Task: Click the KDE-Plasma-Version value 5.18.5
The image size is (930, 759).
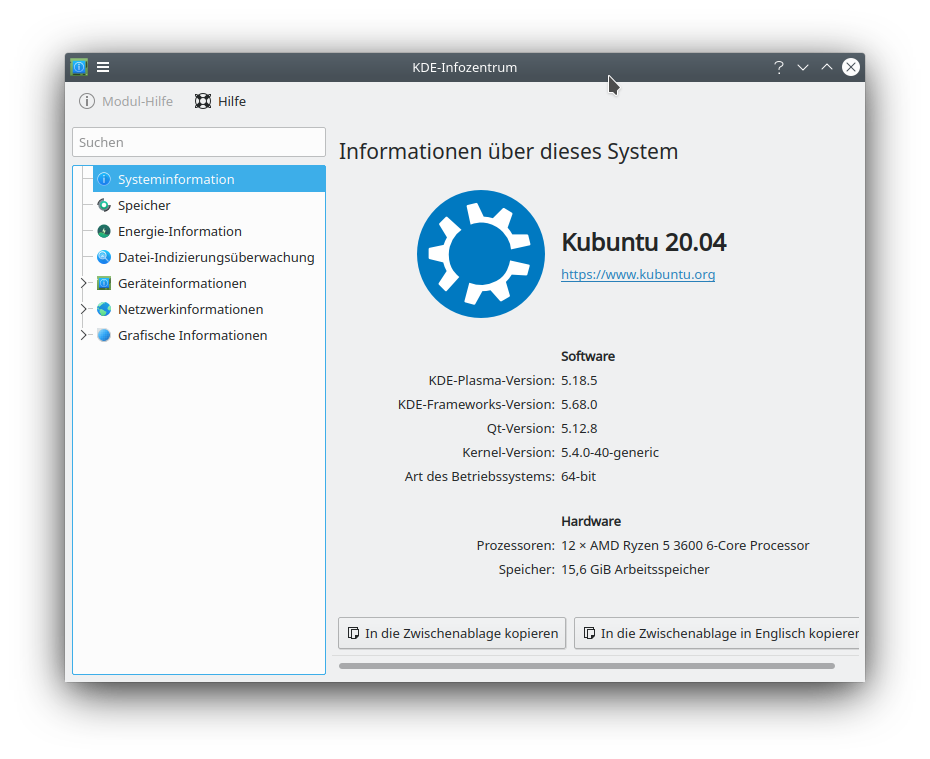Action: coord(579,381)
